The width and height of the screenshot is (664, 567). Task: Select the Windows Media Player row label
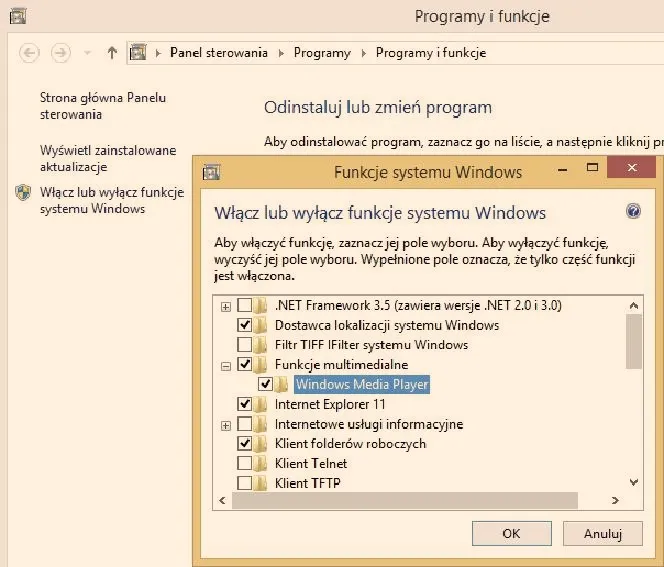point(362,384)
